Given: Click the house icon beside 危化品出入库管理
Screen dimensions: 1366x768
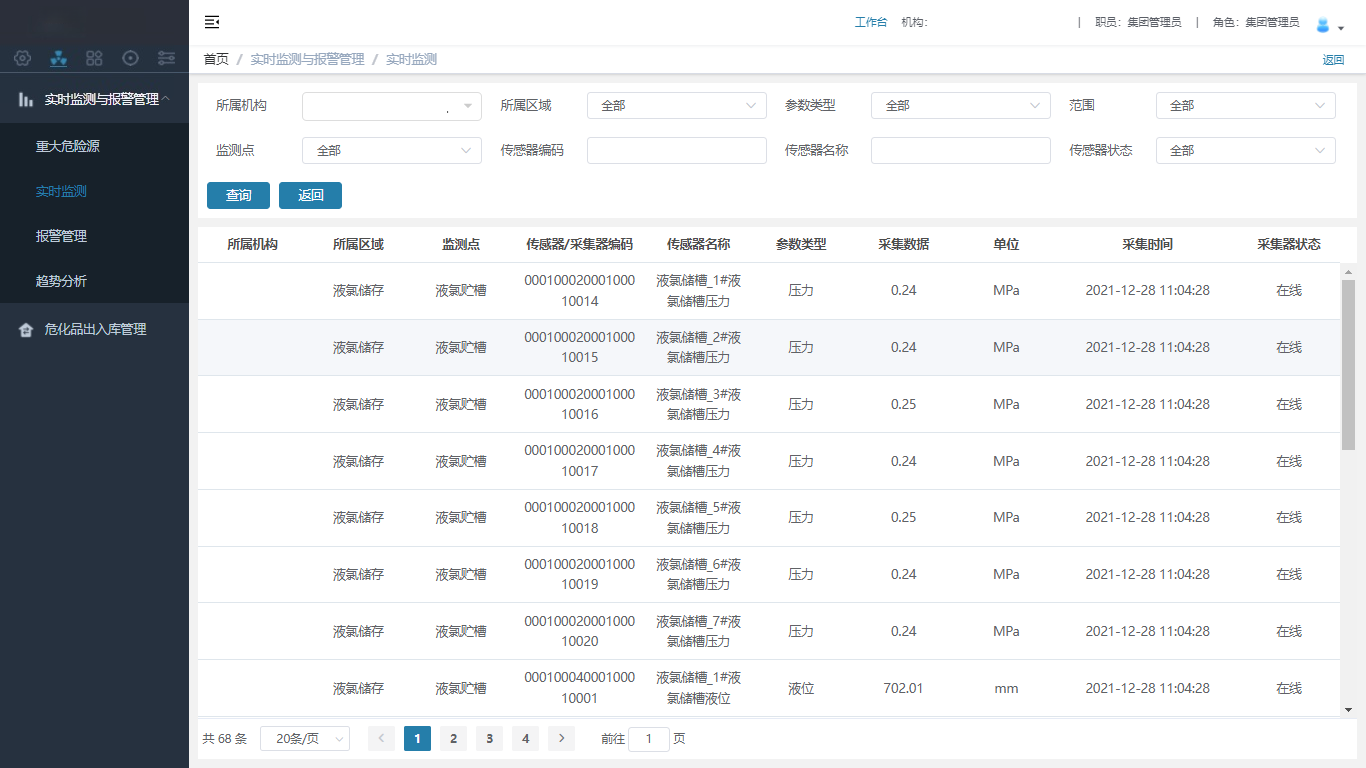Looking at the screenshot, I should pos(26,330).
